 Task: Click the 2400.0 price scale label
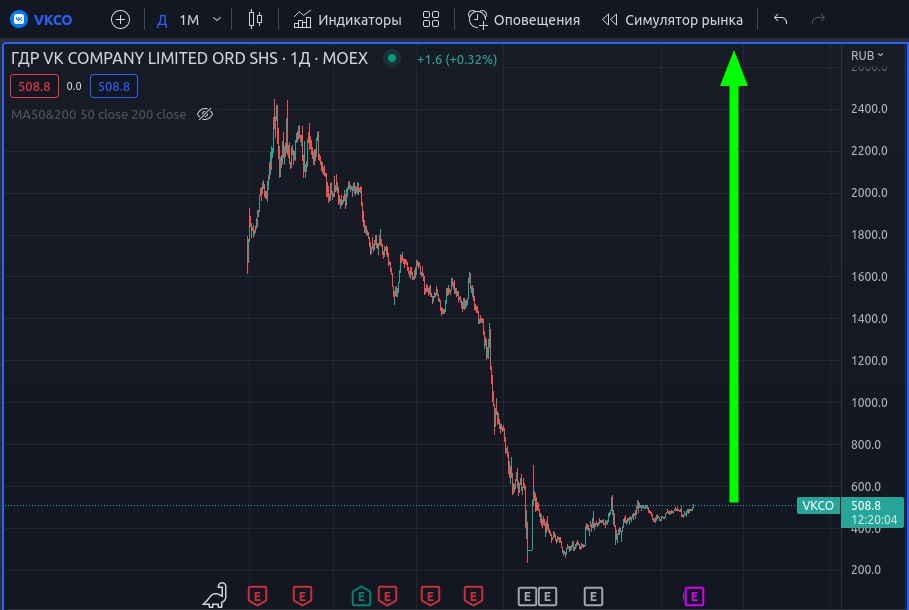[869, 108]
